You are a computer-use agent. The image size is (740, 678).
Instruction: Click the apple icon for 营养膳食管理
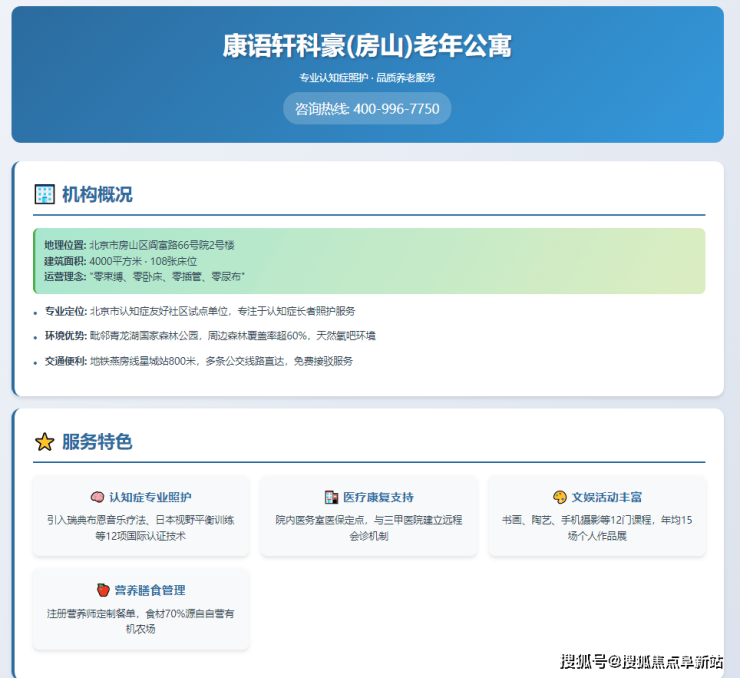pos(103,590)
